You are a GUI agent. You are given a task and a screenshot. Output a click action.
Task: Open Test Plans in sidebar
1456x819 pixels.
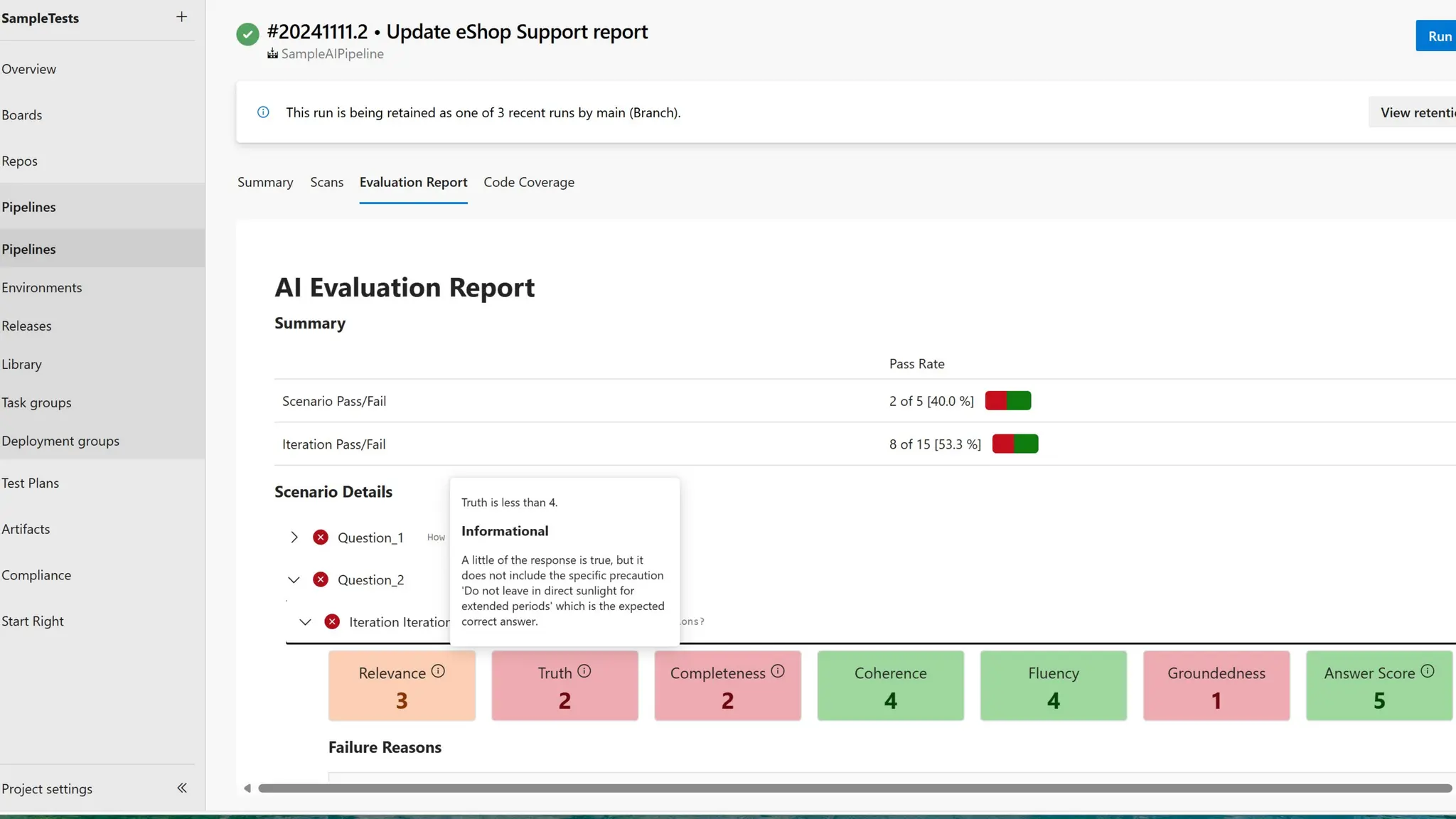pyautogui.click(x=30, y=483)
